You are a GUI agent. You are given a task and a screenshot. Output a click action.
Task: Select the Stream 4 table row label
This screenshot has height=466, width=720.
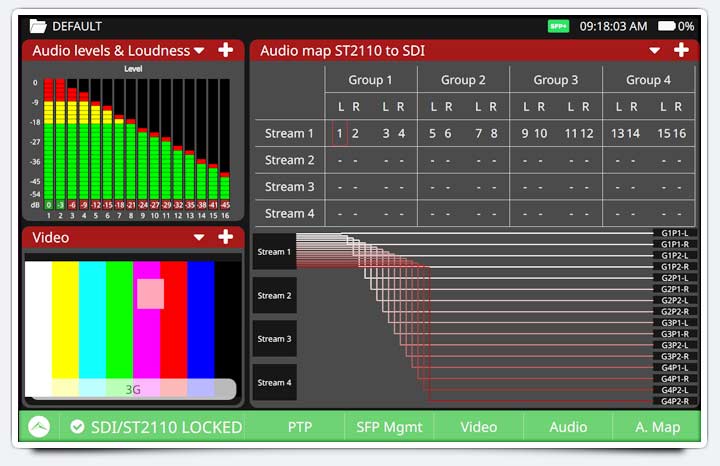(x=289, y=213)
